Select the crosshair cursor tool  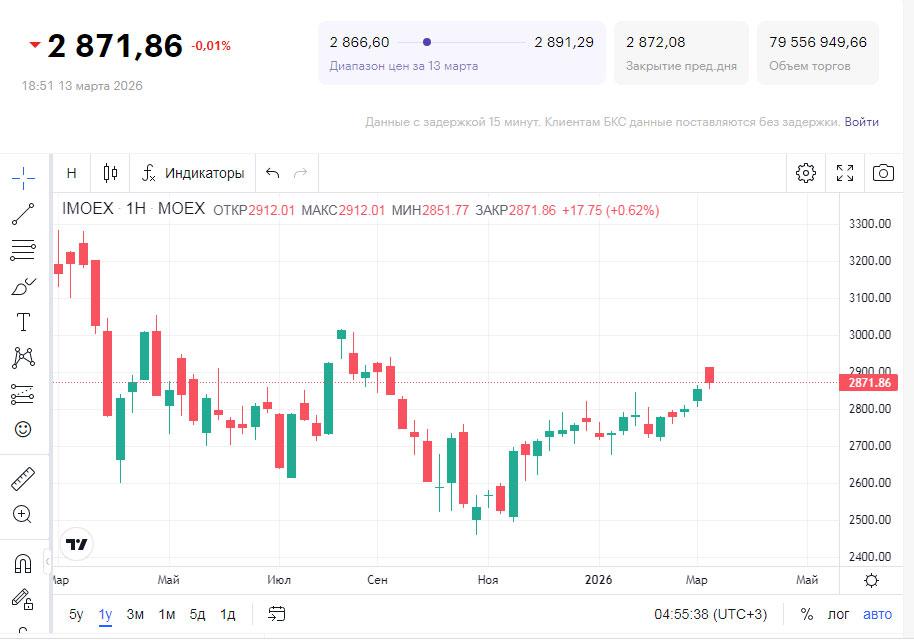tap(23, 178)
